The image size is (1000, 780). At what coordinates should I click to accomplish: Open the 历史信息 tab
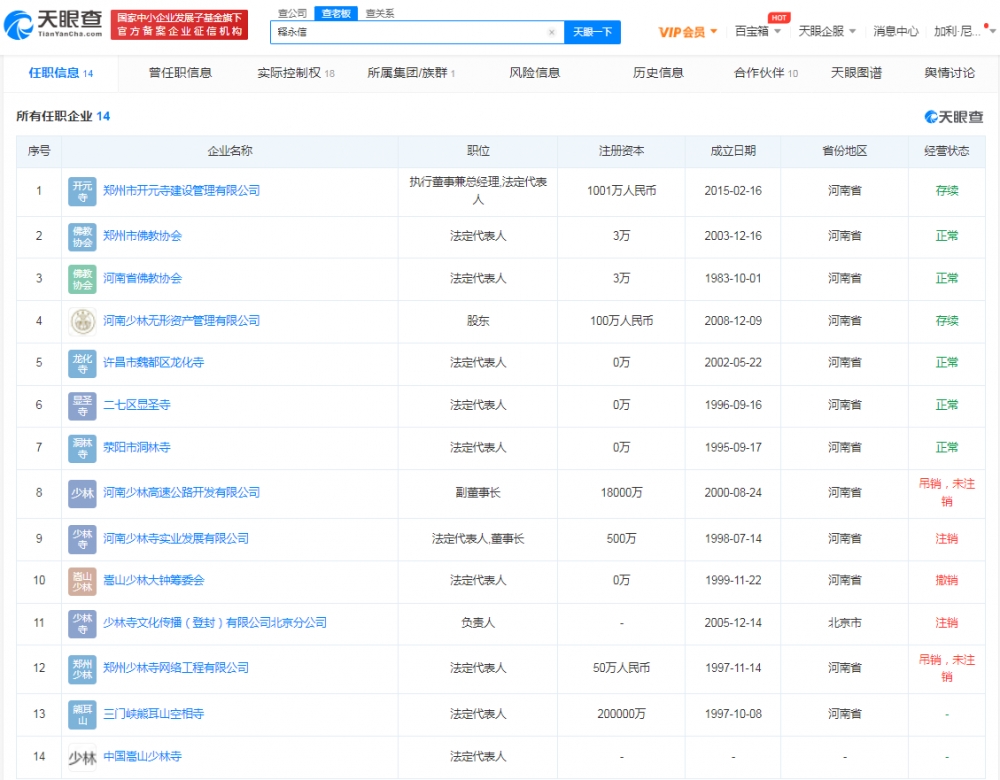pos(658,73)
